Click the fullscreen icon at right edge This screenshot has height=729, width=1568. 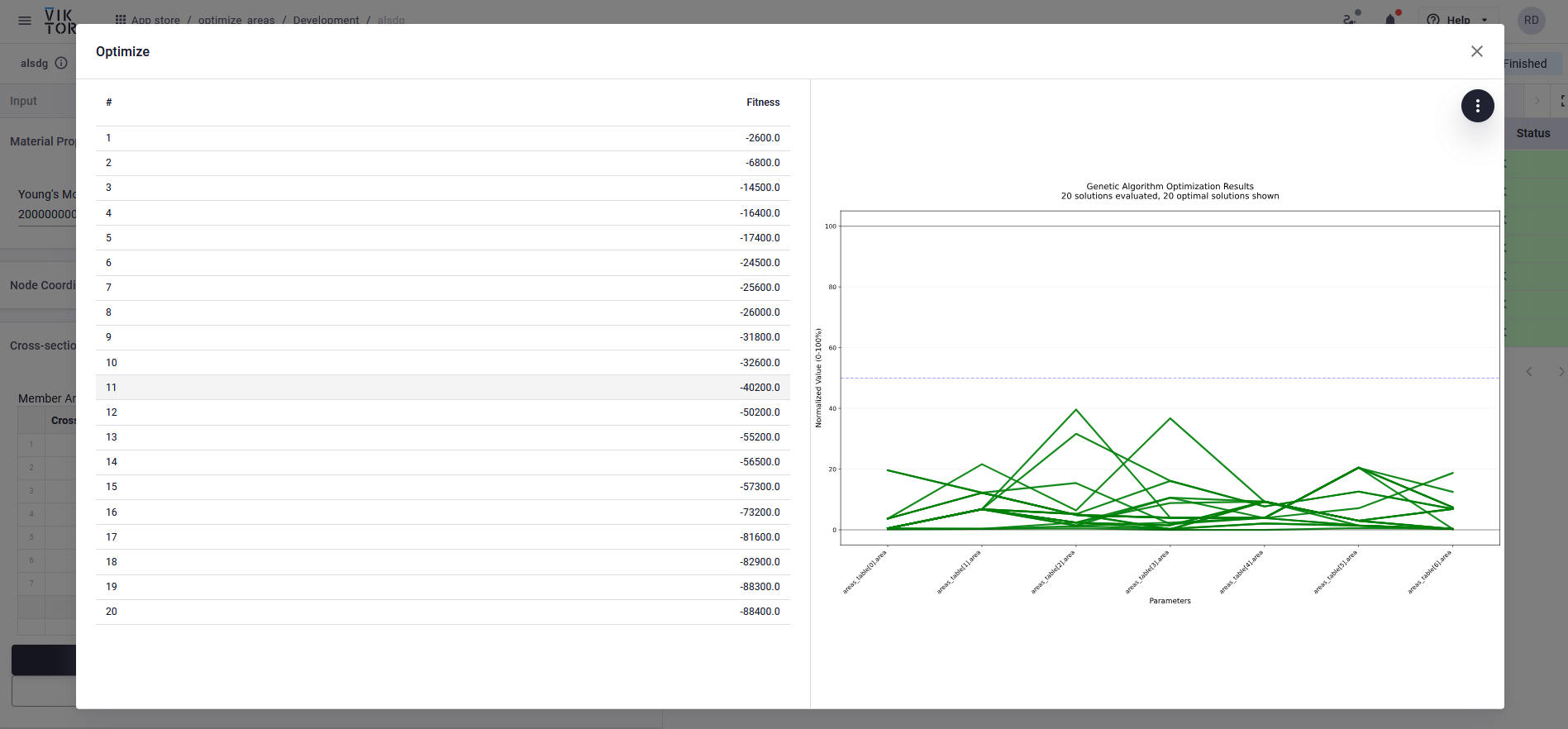click(1562, 101)
